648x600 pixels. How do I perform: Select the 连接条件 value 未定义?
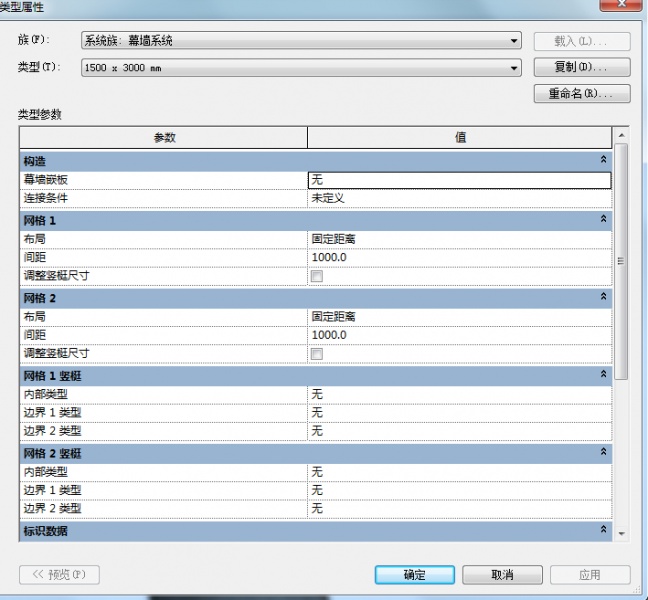point(460,198)
